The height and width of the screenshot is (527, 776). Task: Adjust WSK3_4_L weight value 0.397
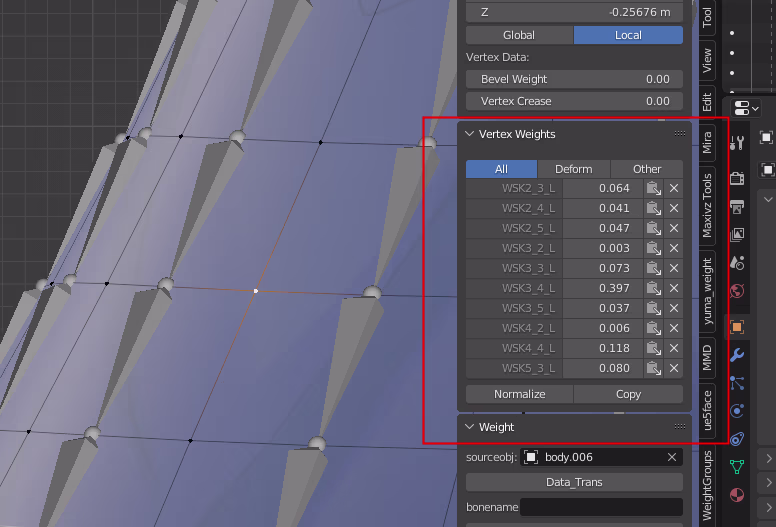603,288
